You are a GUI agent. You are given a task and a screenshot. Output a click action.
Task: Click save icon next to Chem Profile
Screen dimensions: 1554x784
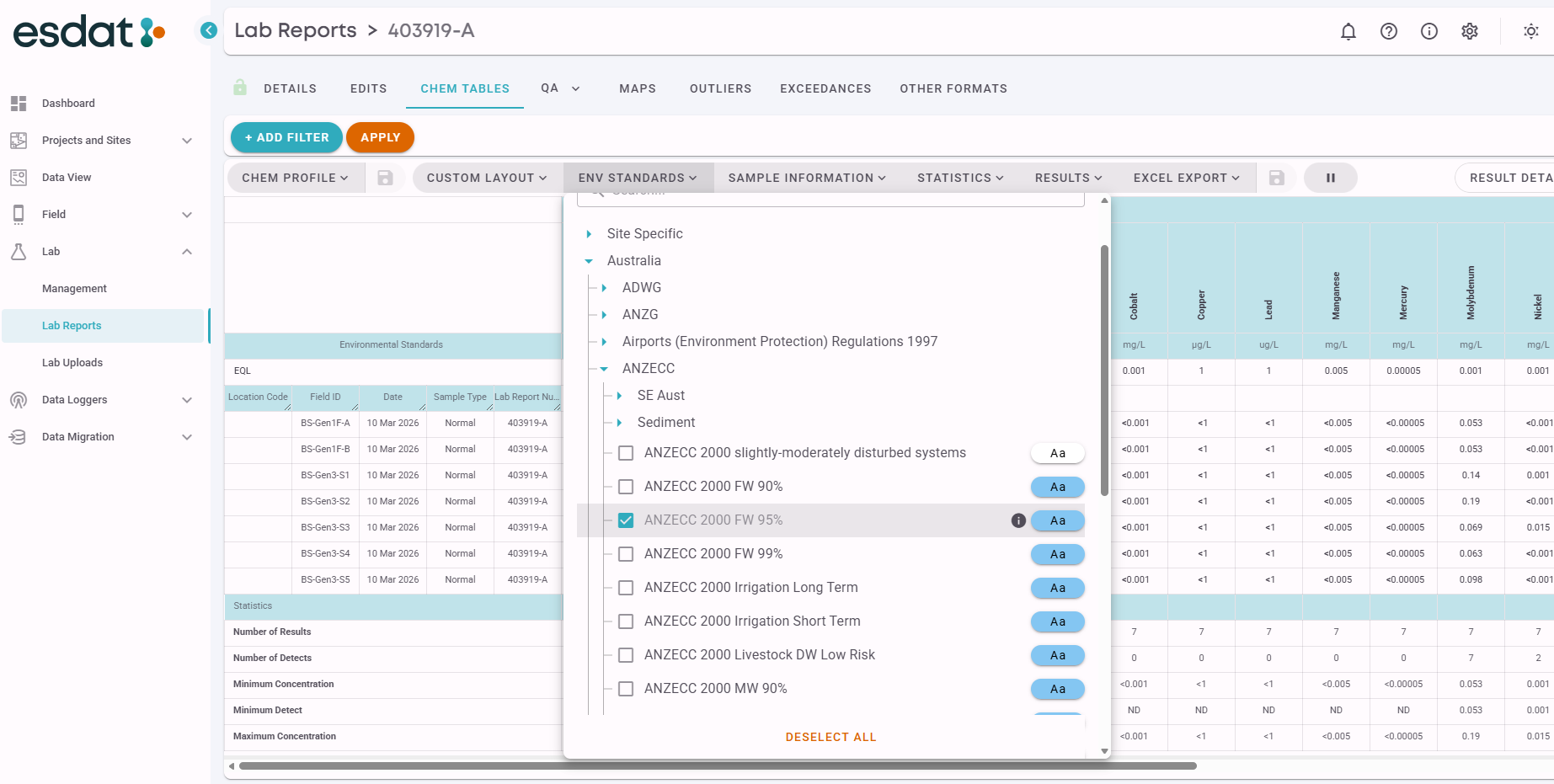(x=385, y=178)
